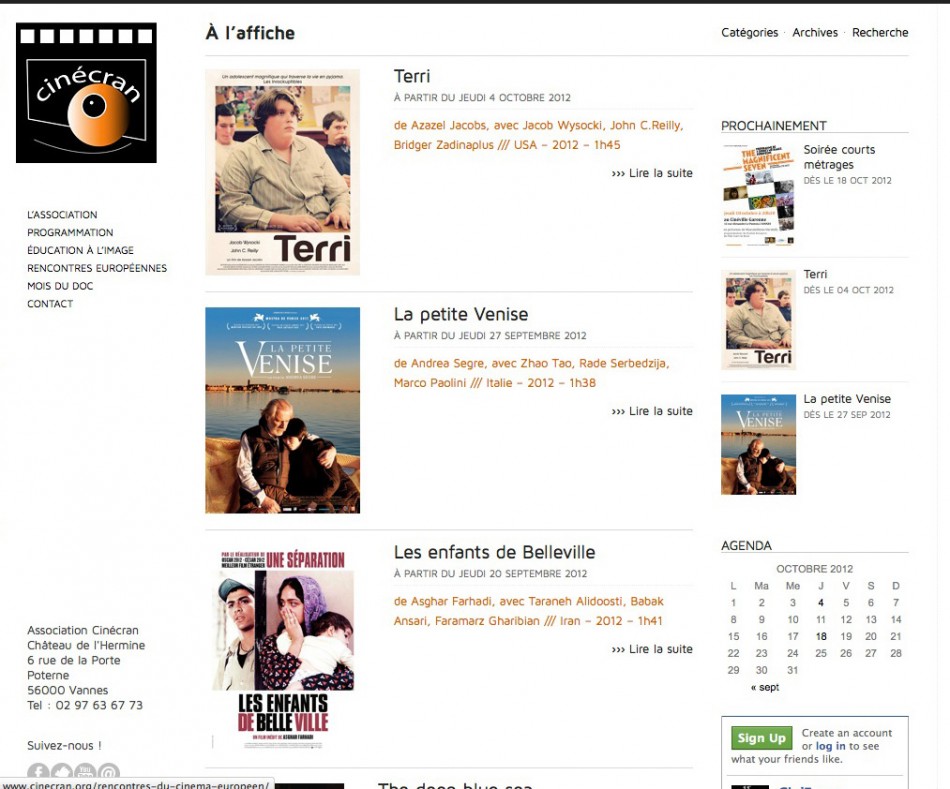Open L'ASSOCIATION menu item
Image resolution: width=950 pixels, height=789 pixels.
coord(62,215)
